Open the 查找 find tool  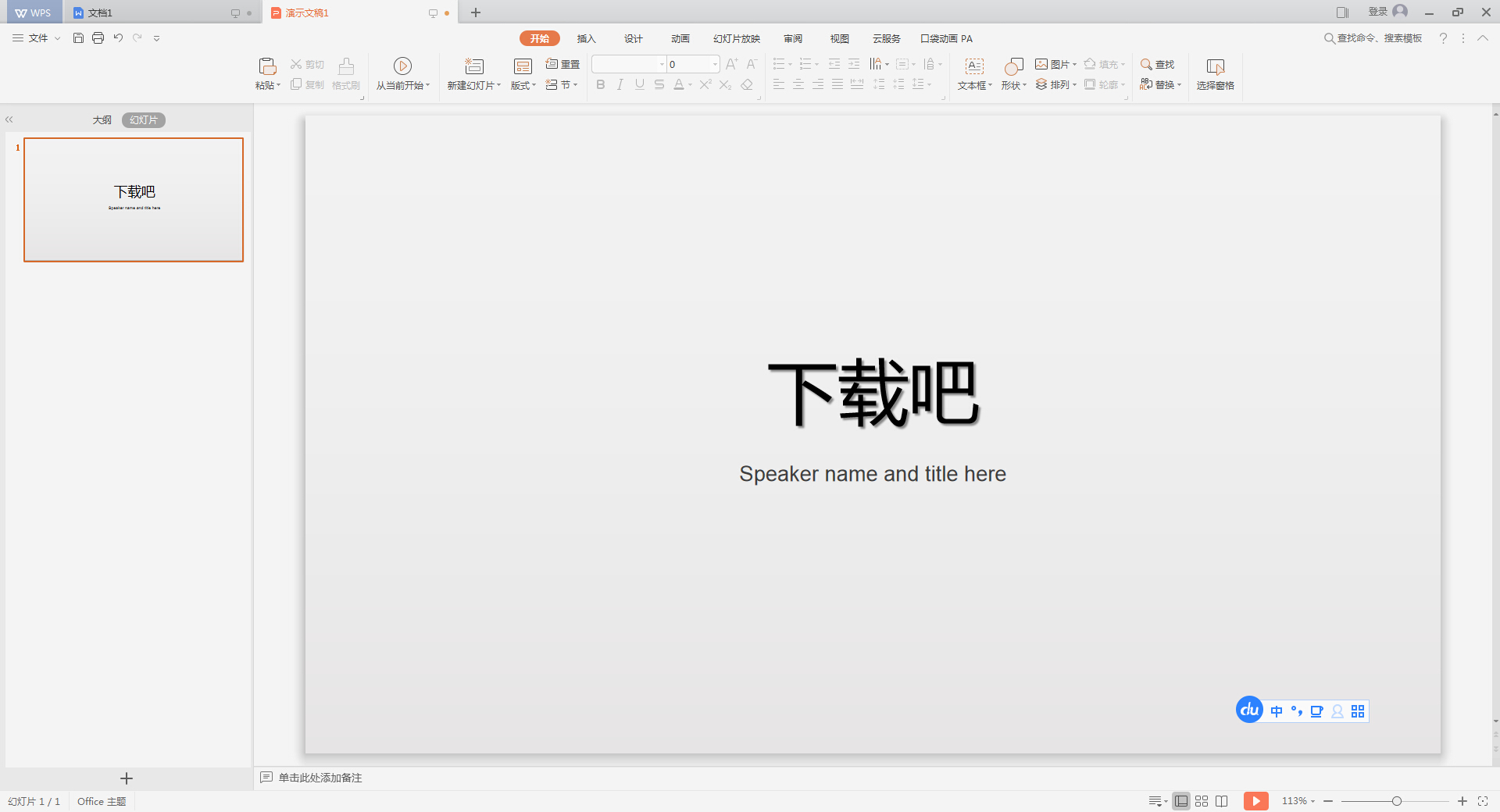(1157, 65)
